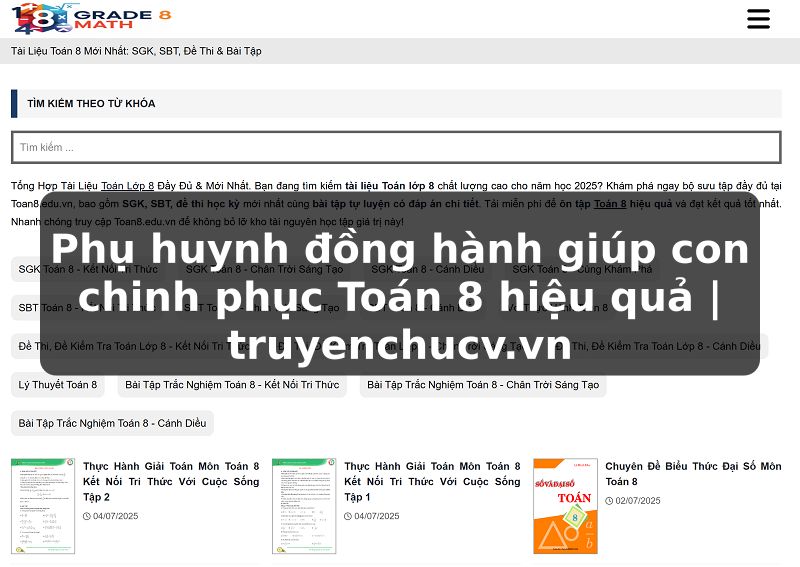800x567 pixels.
Task: Open "Bài Tập Trắc Nghiệm Toán 8 - Chân Trời Sáng Tạo" tag
Action: (483, 385)
